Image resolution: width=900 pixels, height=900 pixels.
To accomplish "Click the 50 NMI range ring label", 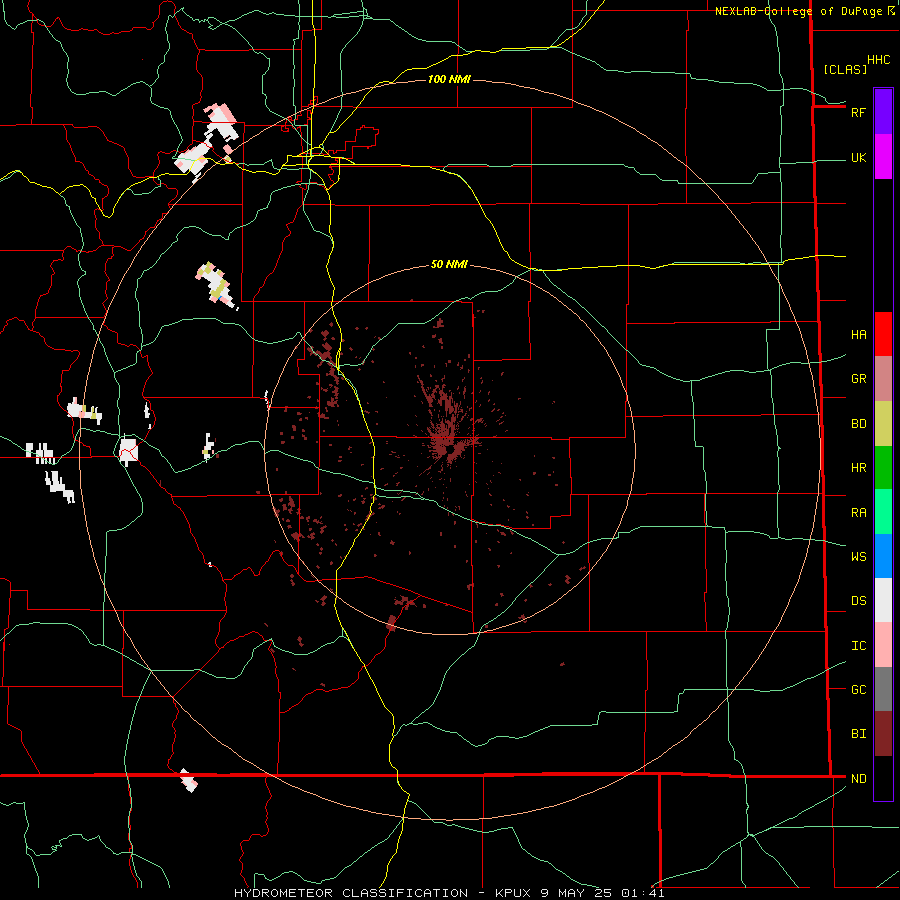I will 449,265.
